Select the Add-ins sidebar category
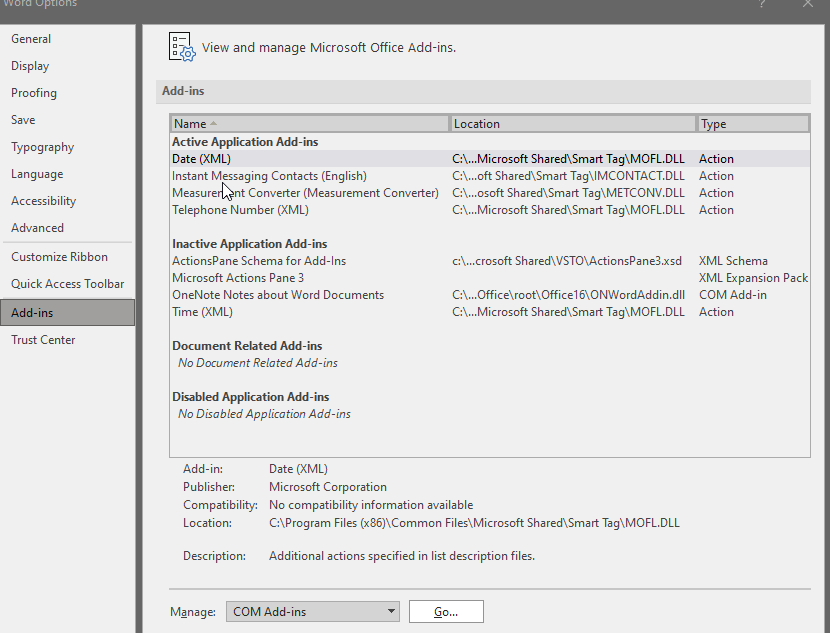 68,313
